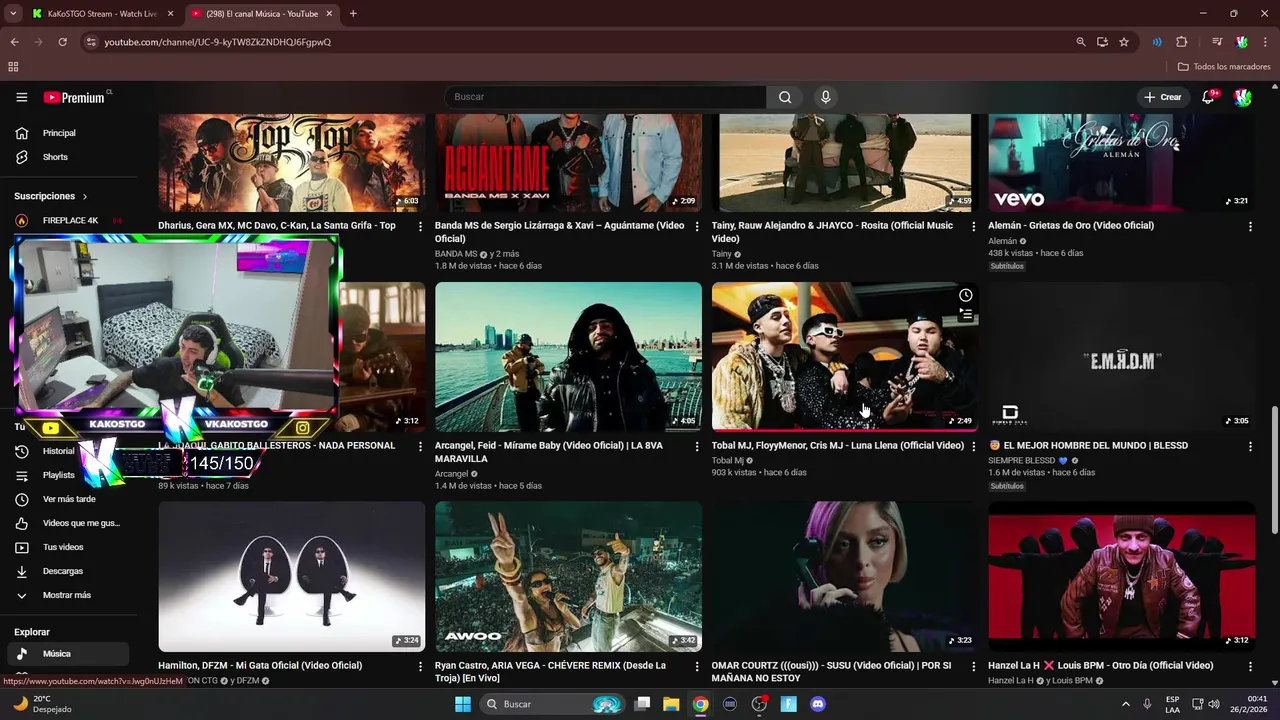Open File Explorer from taskbar

point(671,704)
